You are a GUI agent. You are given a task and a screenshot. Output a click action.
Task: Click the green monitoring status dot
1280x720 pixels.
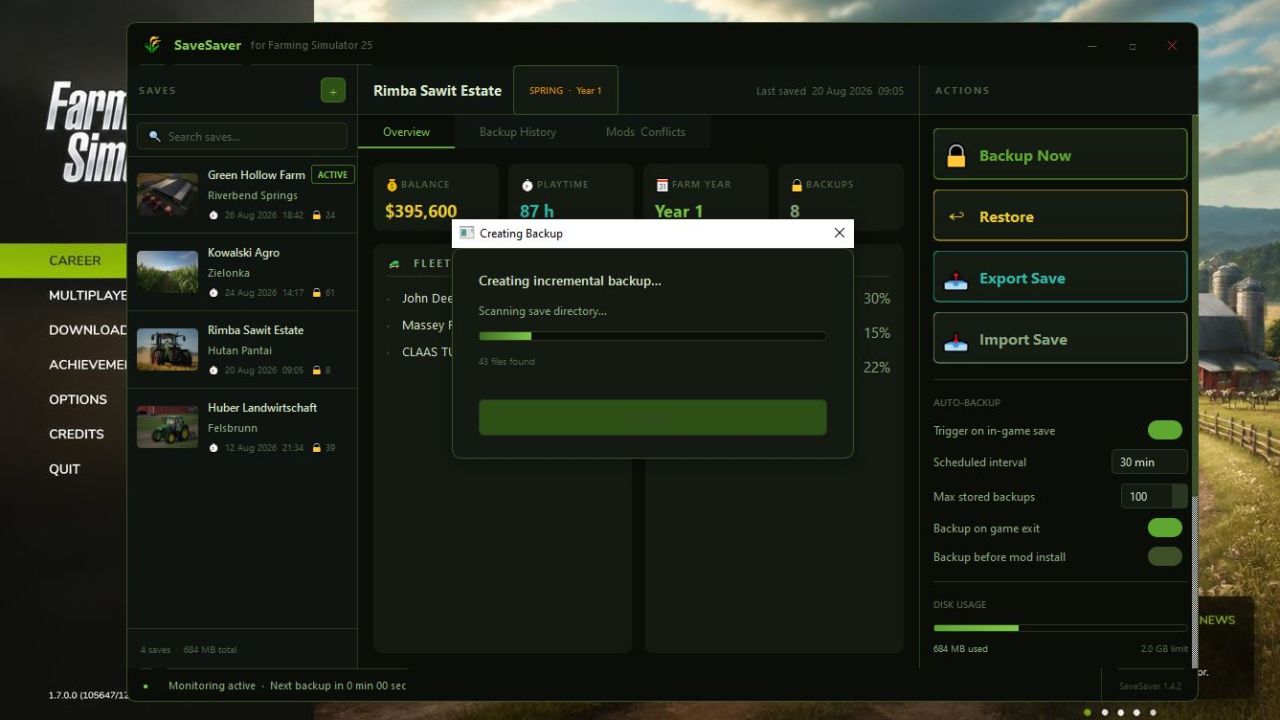(x=146, y=686)
